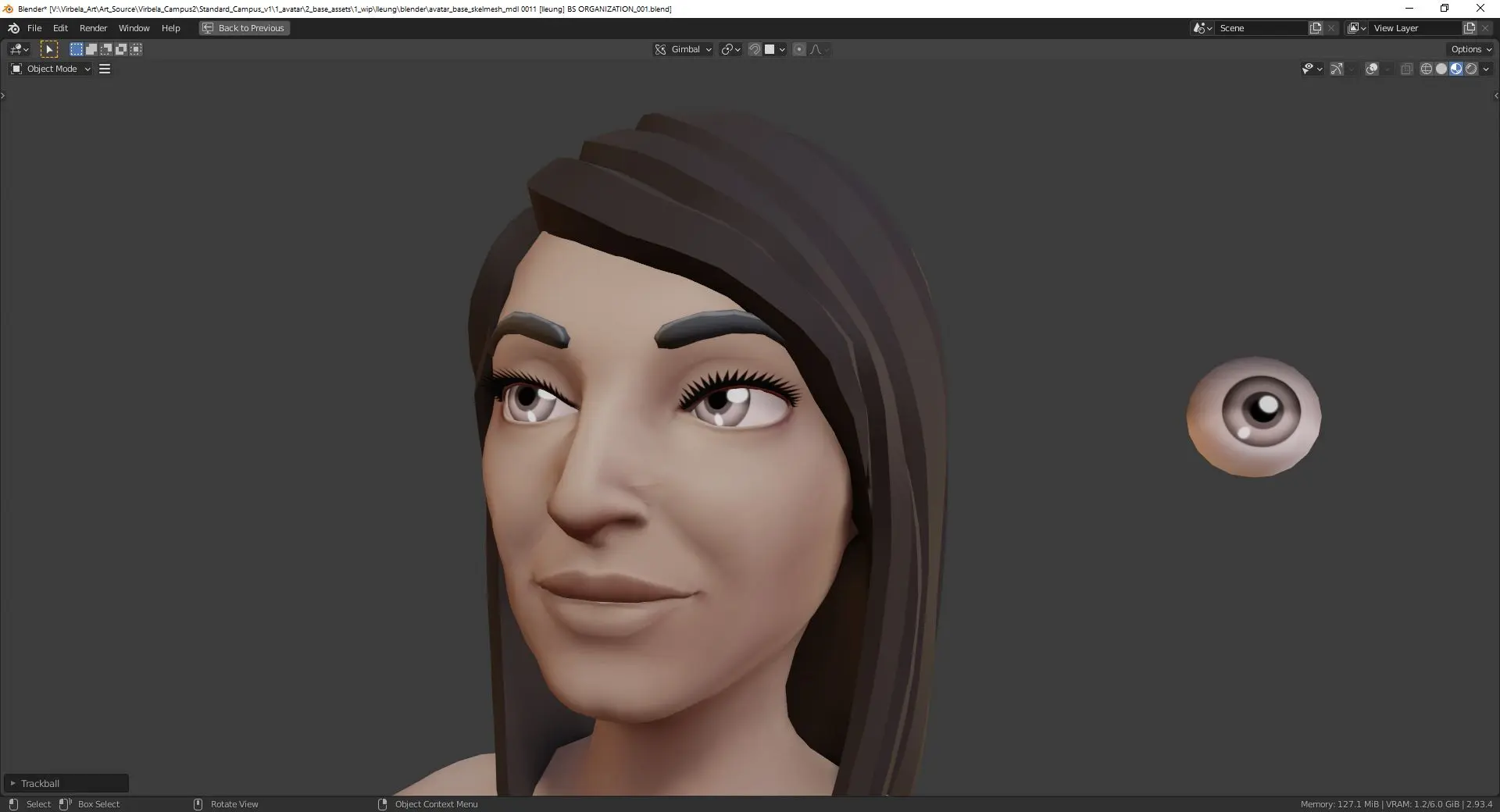
Task: Toggle snapping magnet icon
Action: 755,49
